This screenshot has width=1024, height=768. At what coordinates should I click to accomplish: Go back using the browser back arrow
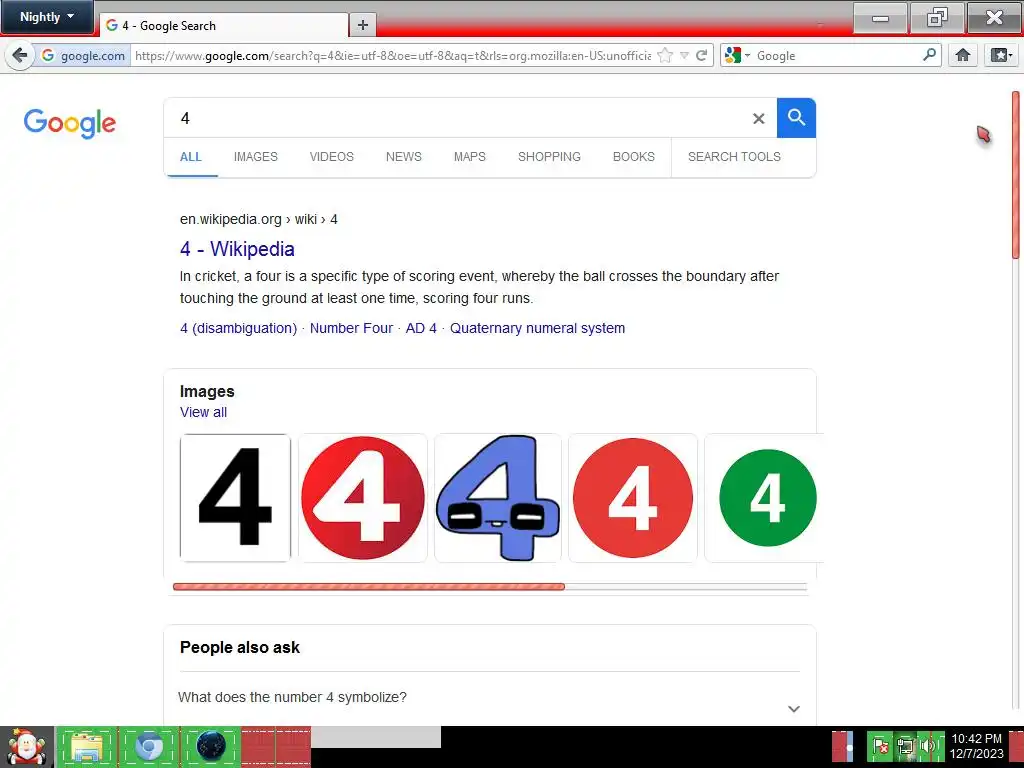pyautogui.click(x=20, y=56)
